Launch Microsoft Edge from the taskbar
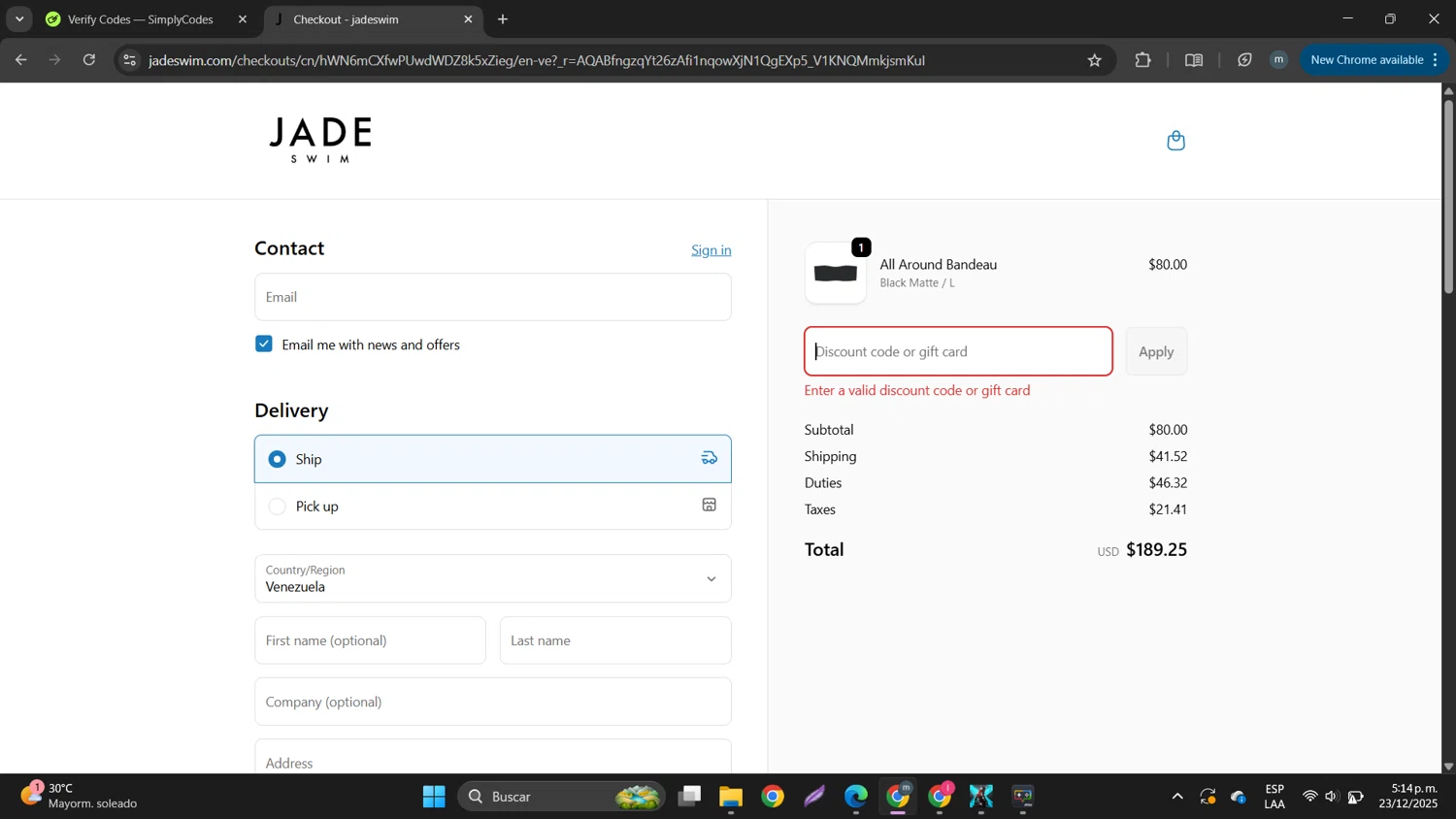 tap(856, 797)
